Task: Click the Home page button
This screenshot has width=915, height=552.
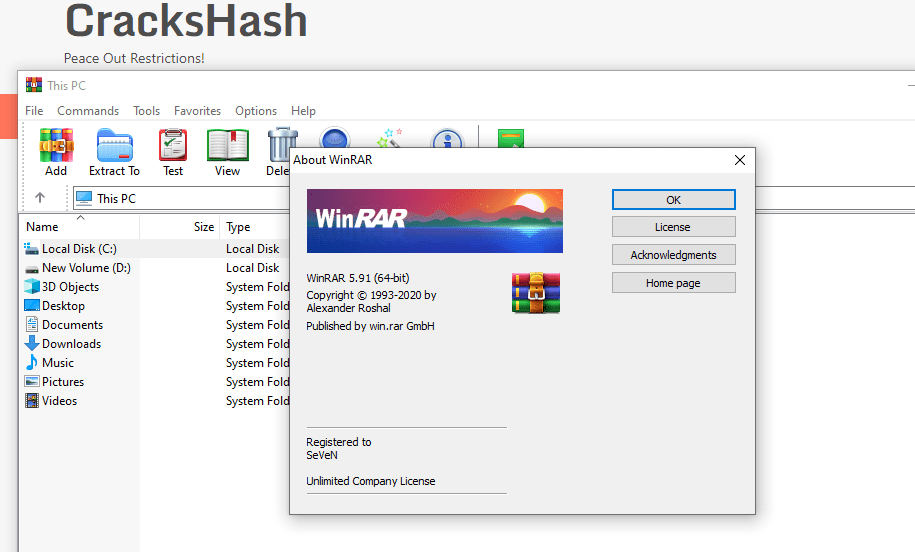Action: pos(673,283)
